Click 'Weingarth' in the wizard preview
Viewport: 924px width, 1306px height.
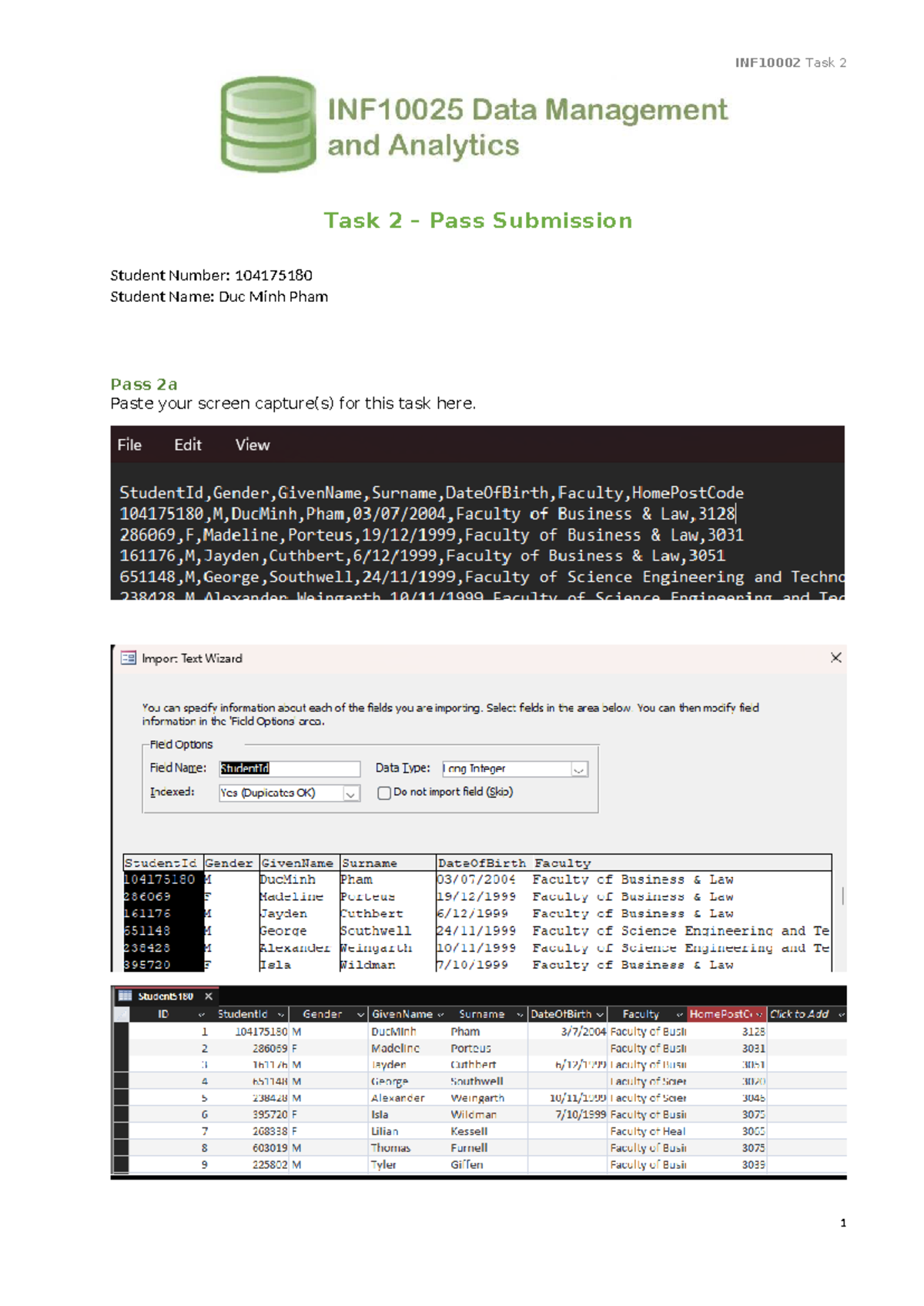pyautogui.click(x=377, y=948)
